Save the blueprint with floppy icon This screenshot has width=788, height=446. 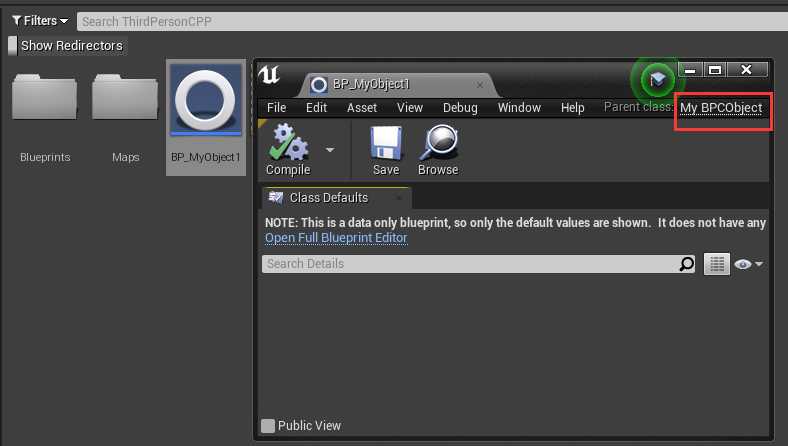point(386,143)
